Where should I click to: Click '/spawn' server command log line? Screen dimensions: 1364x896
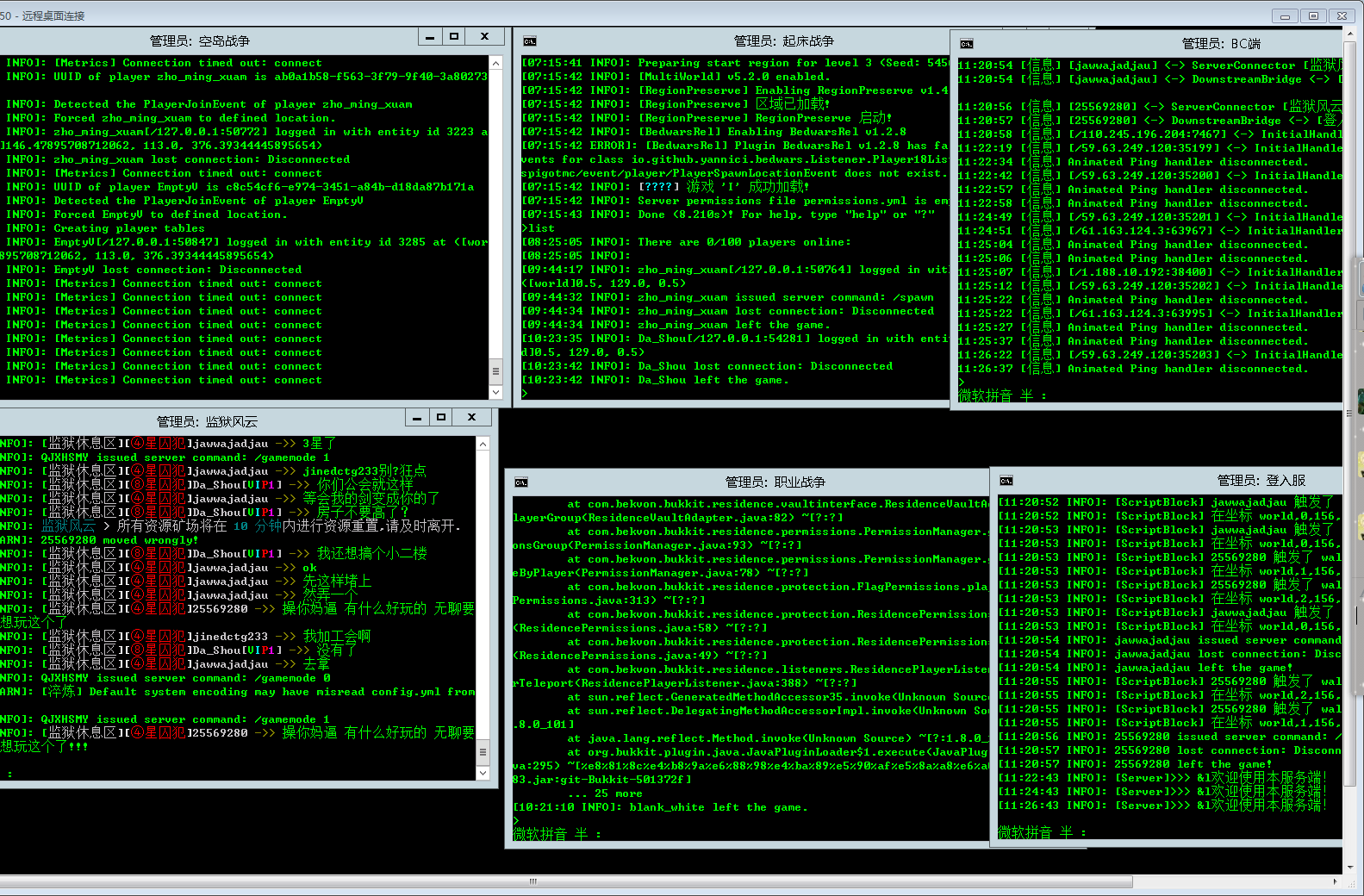coord(727,297)
